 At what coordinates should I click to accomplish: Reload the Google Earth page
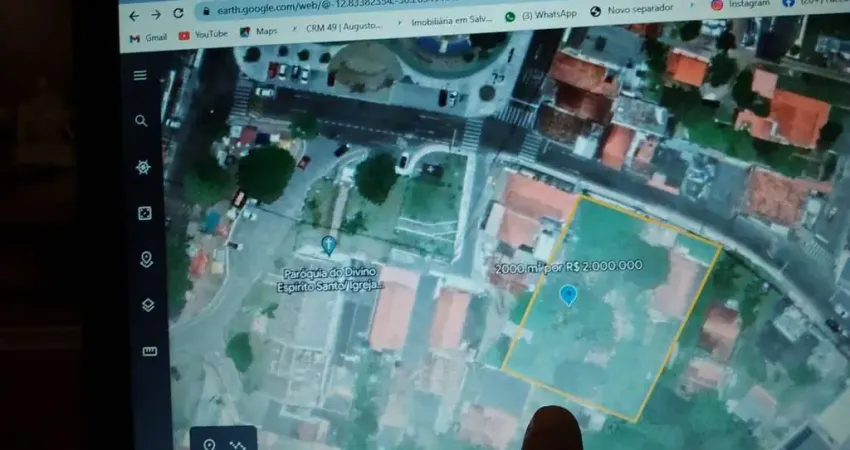pyautogui.click(x=178, y=13)
